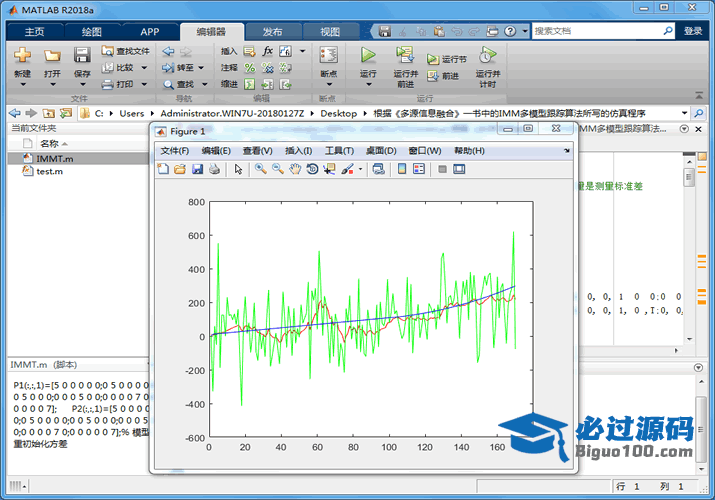Click the smart indent icon
The width and height of the screenshot is (715, 500).
pos(249,84)
